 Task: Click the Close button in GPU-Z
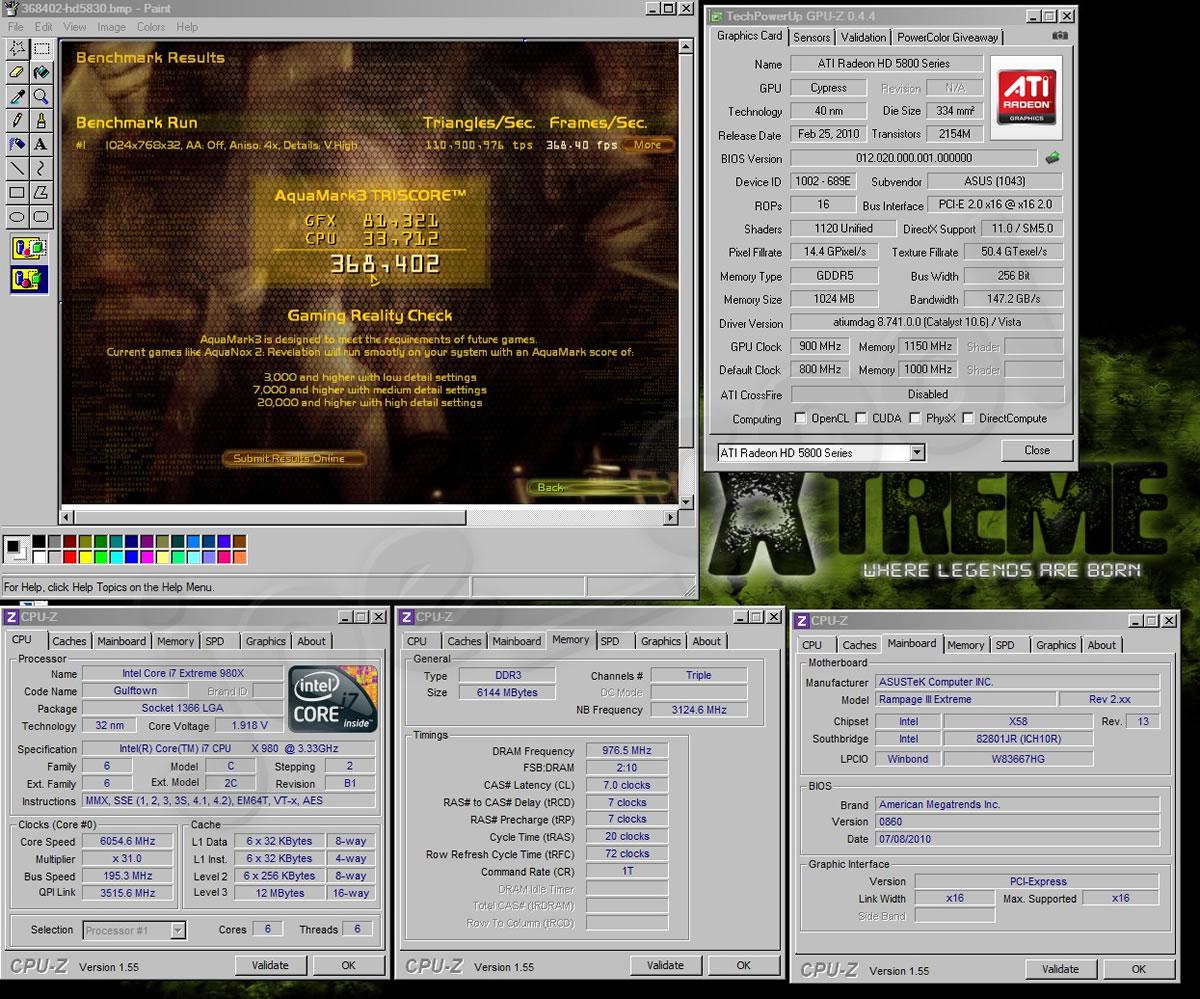pyautogui.click(x=1037, y=450)
